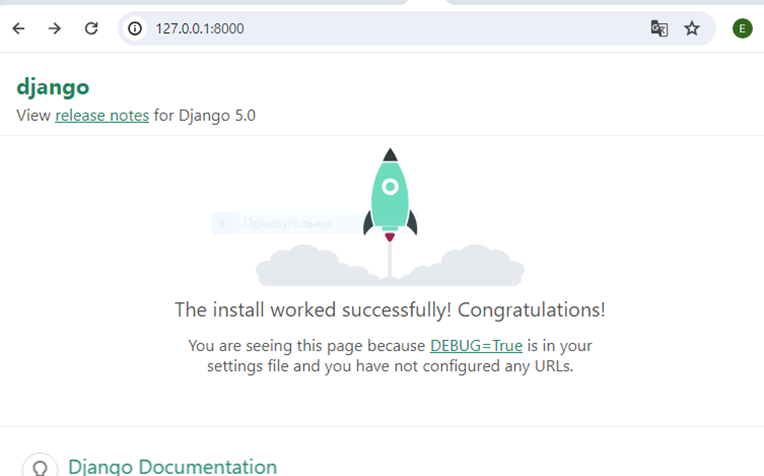Reload the page with the refresh icon
Image resolution: width=764 pixels, height=476 pixels.
(91, 29)
